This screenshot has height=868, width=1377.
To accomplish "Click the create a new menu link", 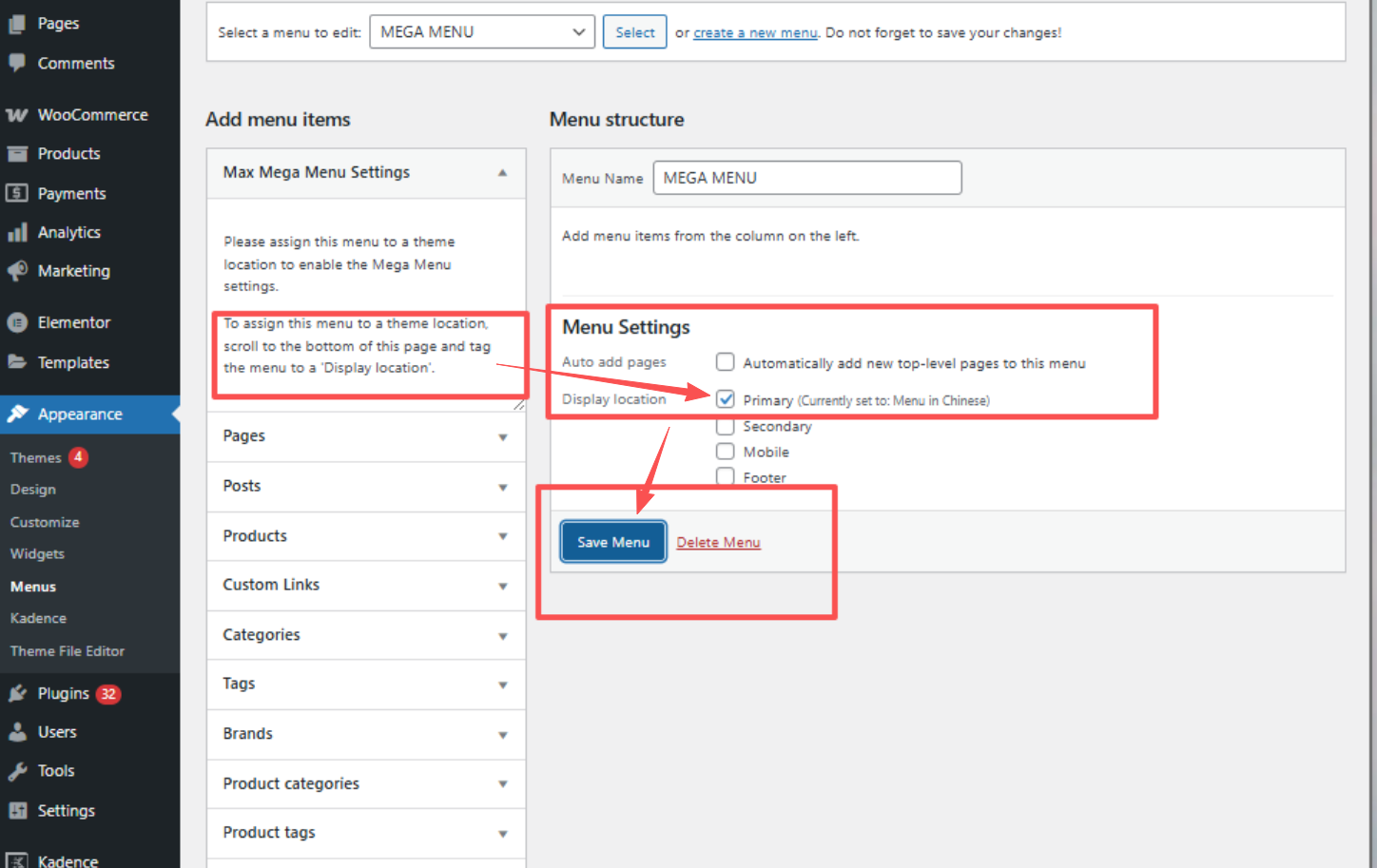I will click(755, 33).
